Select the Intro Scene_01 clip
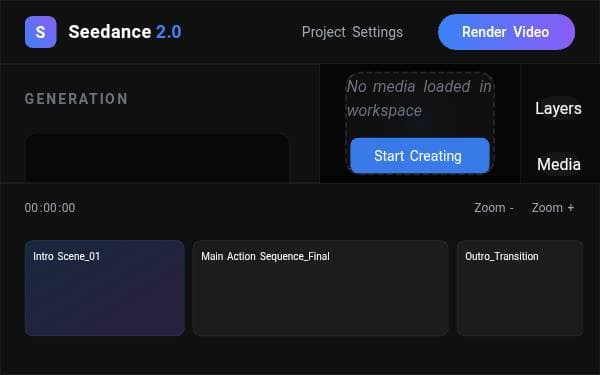 pyautogui.click(x=104, y=288)
